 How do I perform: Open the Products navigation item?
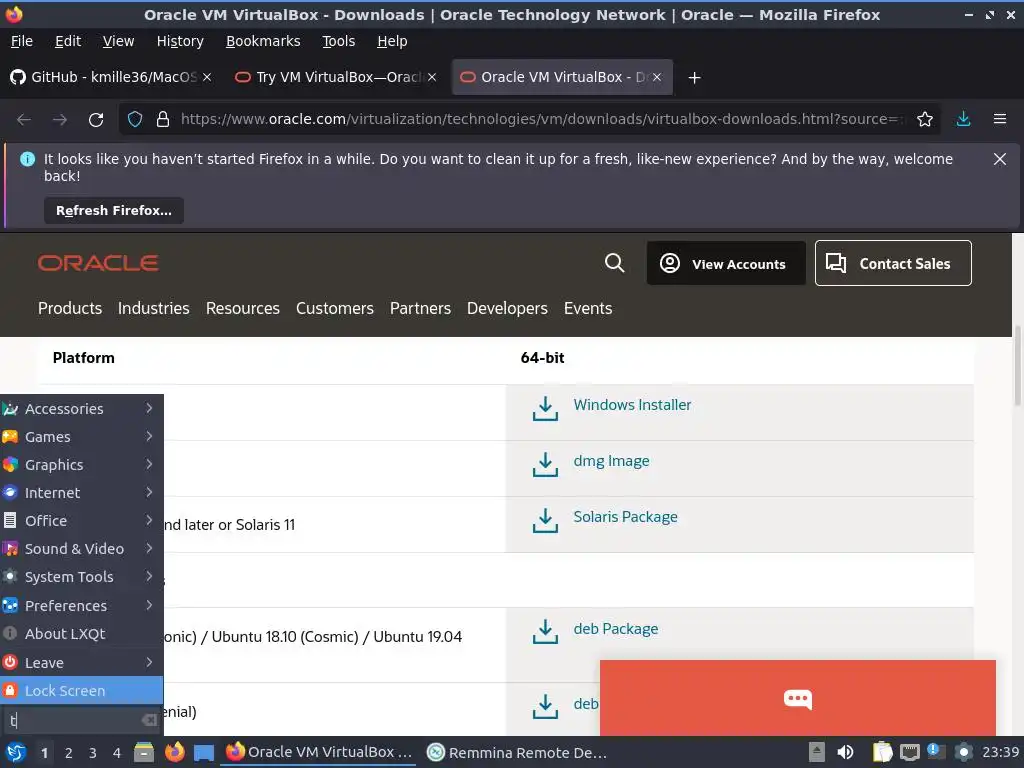tap(70, 308)
